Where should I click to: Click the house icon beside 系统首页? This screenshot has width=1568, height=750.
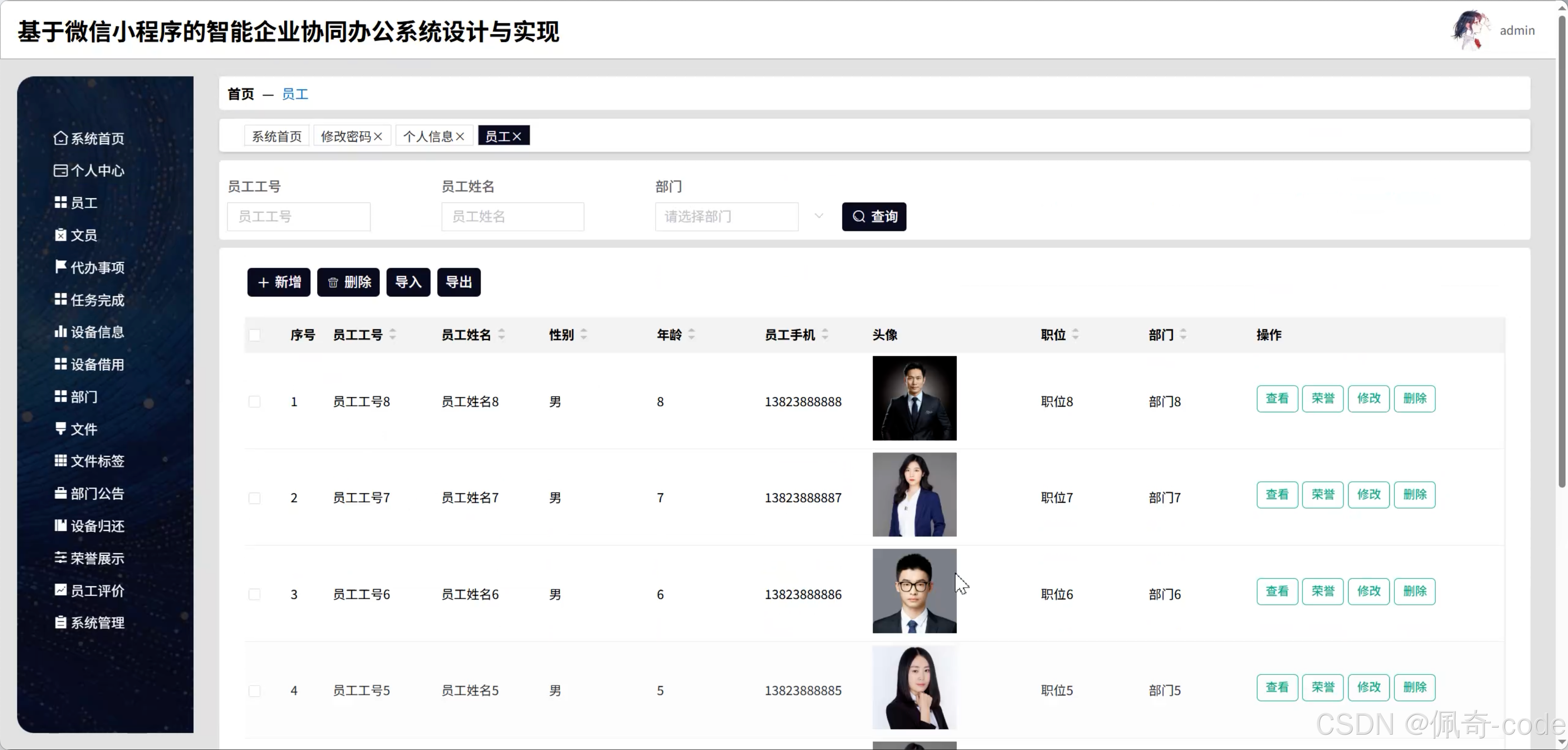60,138
